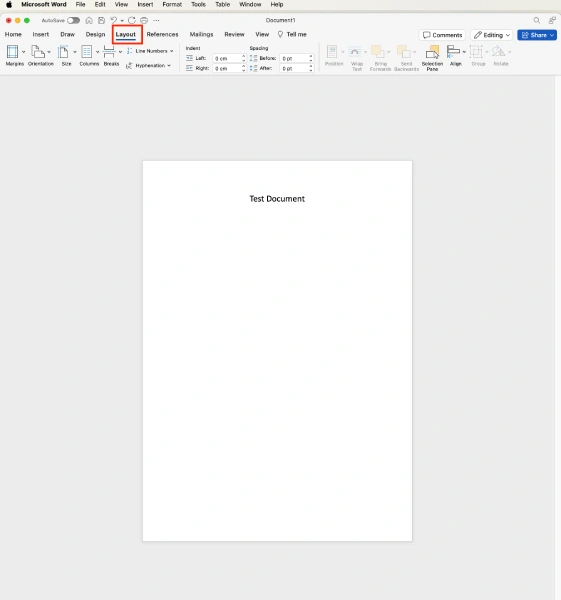Click the Spacing Before input field

pyautogui.click(x=294, y=58)
